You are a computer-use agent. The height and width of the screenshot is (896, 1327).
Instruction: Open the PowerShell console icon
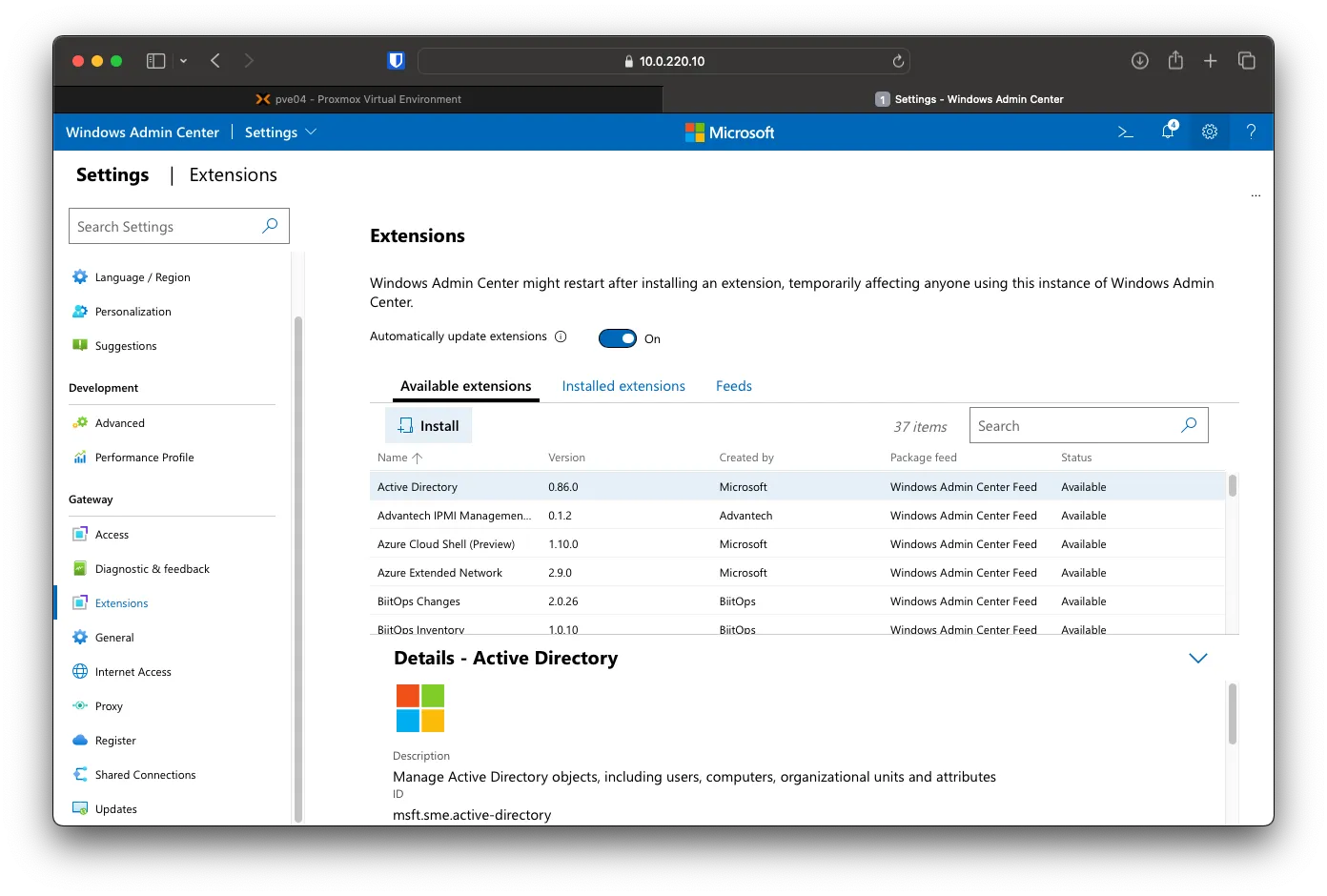pos(1125,132)
